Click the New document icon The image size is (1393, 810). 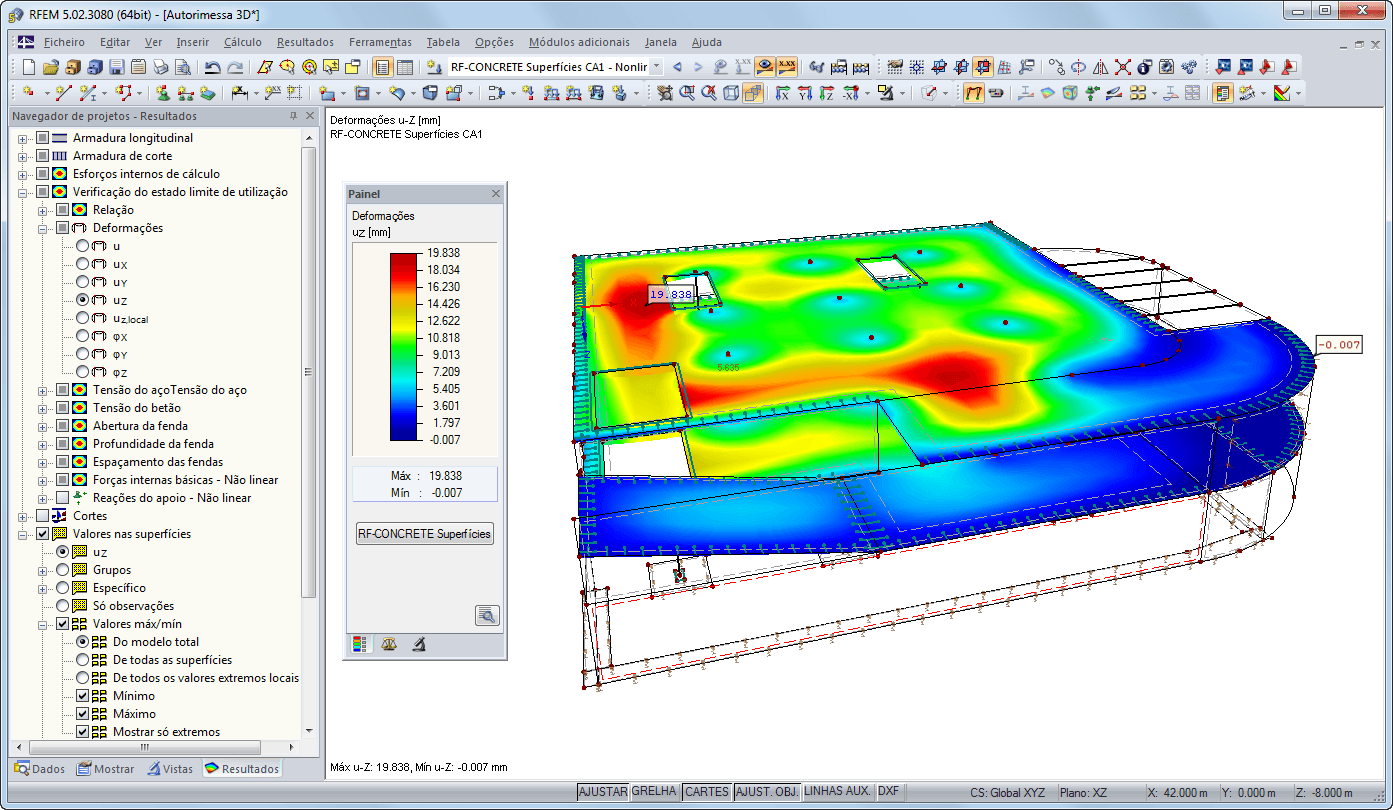[x=28, y=67]
